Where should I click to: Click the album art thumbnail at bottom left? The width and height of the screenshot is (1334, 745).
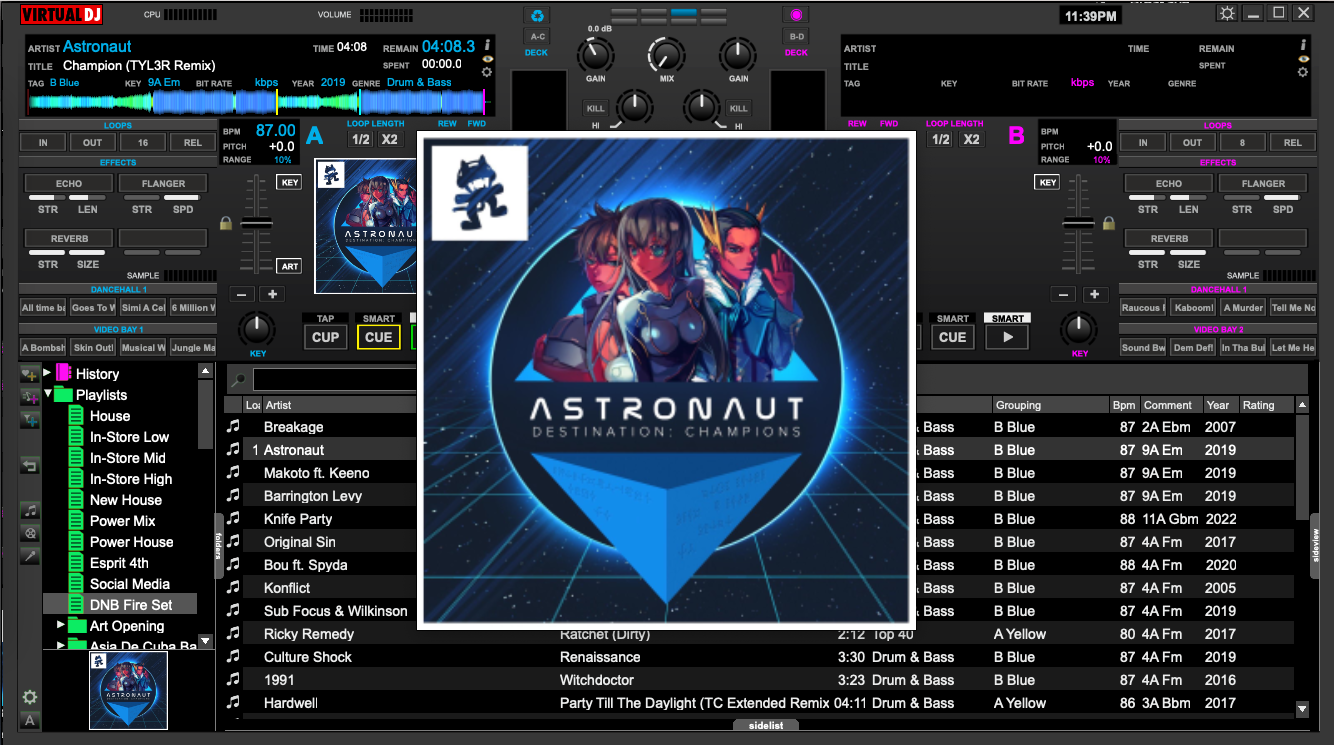tap(129, 690)
